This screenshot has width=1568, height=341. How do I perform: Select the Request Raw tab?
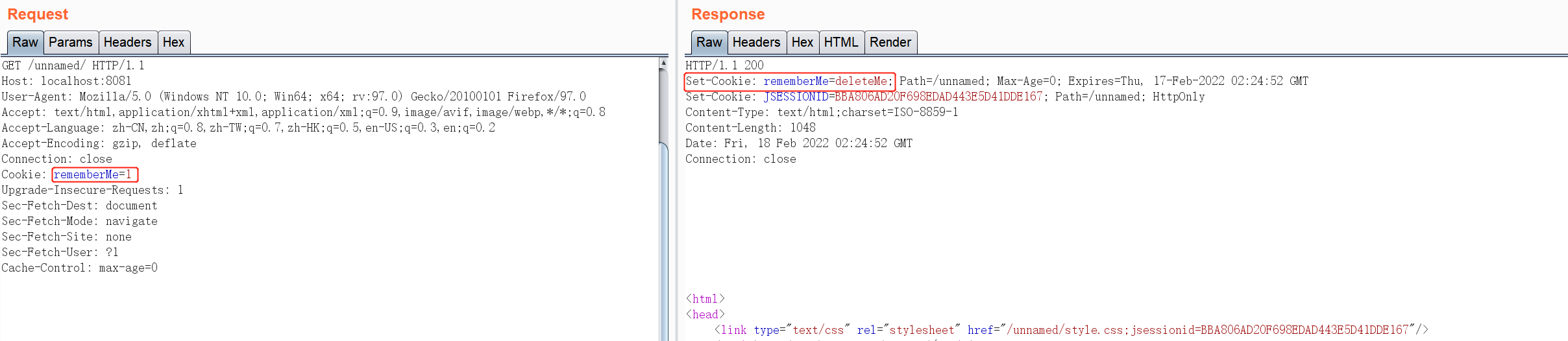click(25, 42)
